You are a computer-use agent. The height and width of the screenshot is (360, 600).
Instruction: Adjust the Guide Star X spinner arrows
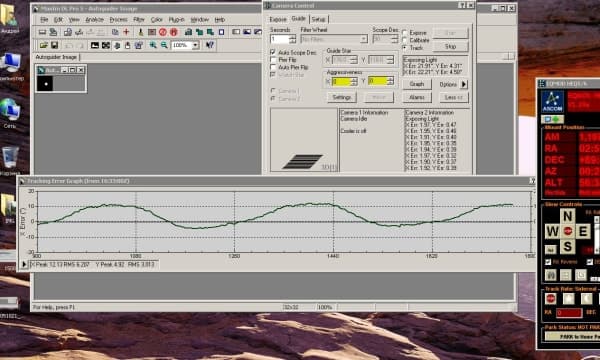click(x=354, y=60)
